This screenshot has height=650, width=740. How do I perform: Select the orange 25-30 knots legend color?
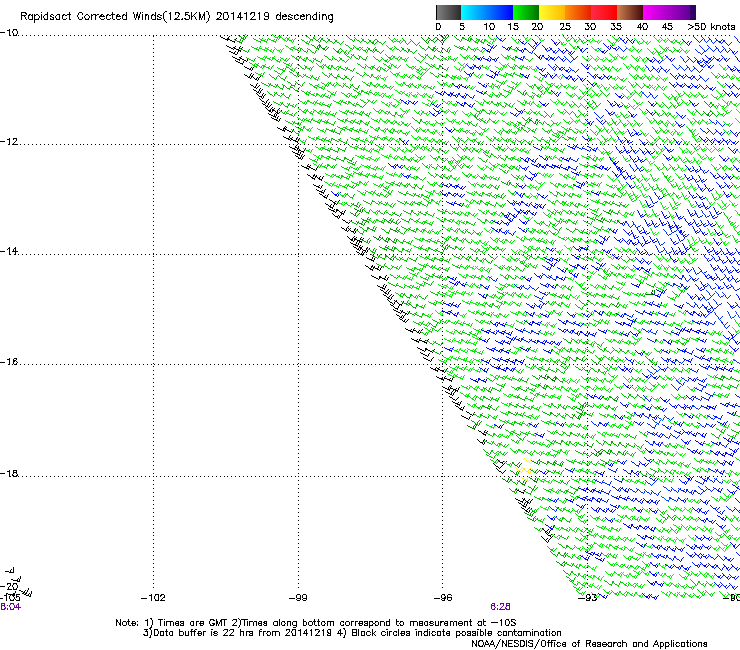click(x=578, y=12)
